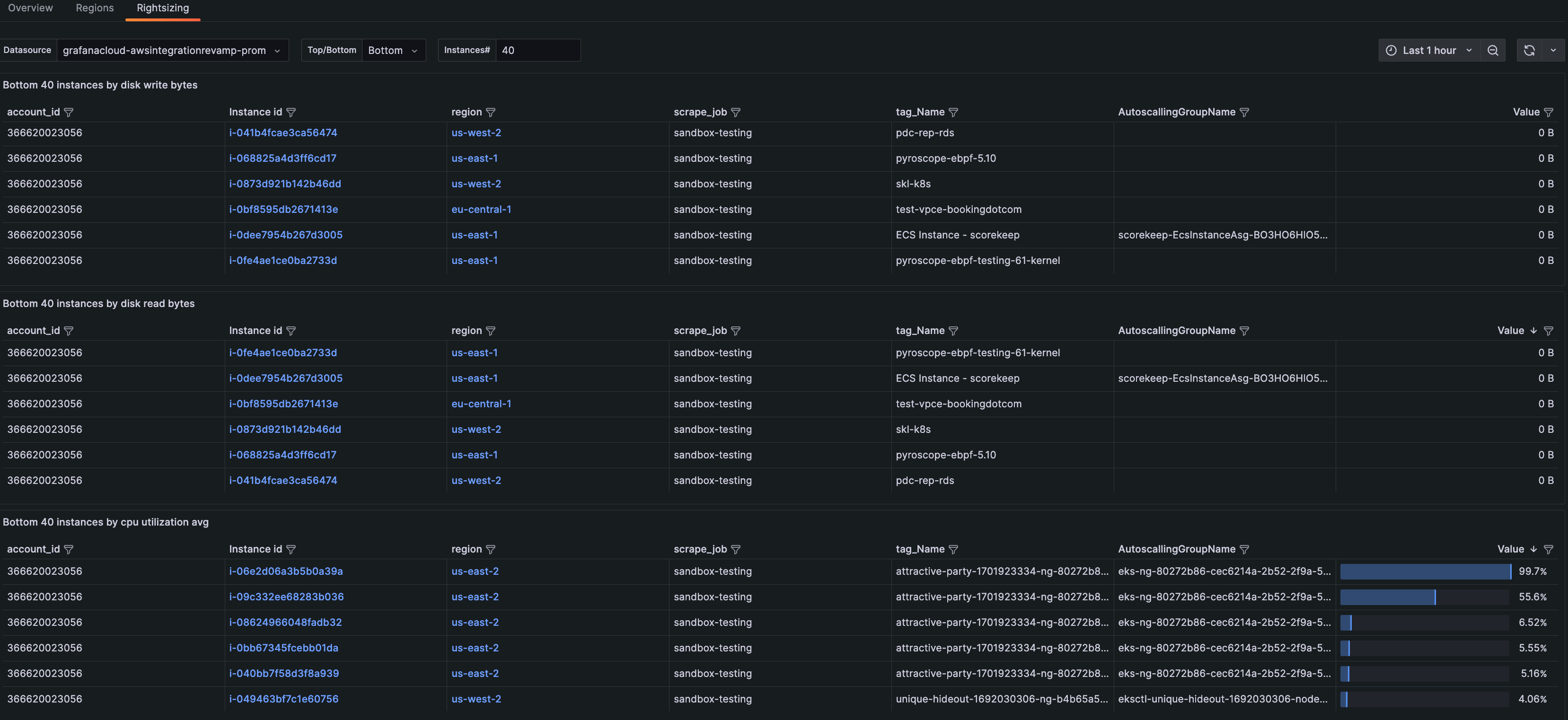
Task: Switch to the Regions tab
Action: 94,8
